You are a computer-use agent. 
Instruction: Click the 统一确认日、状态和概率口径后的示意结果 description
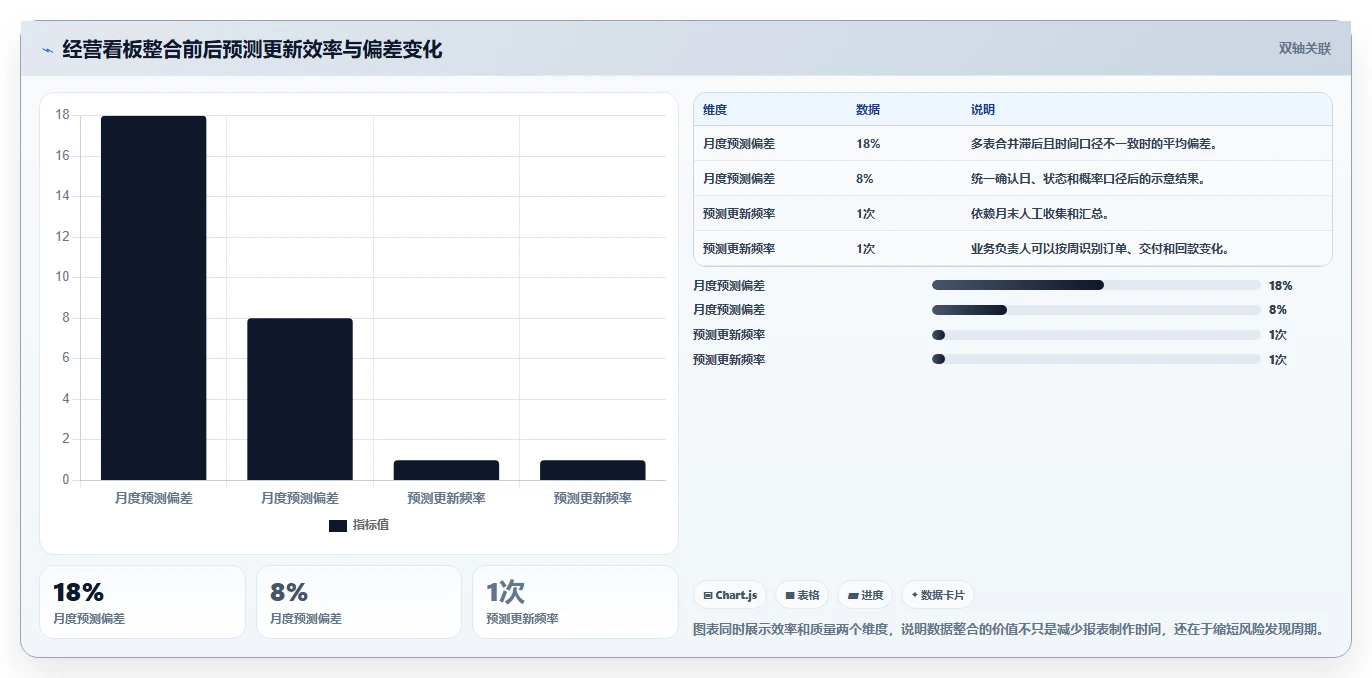(1088, 179)
